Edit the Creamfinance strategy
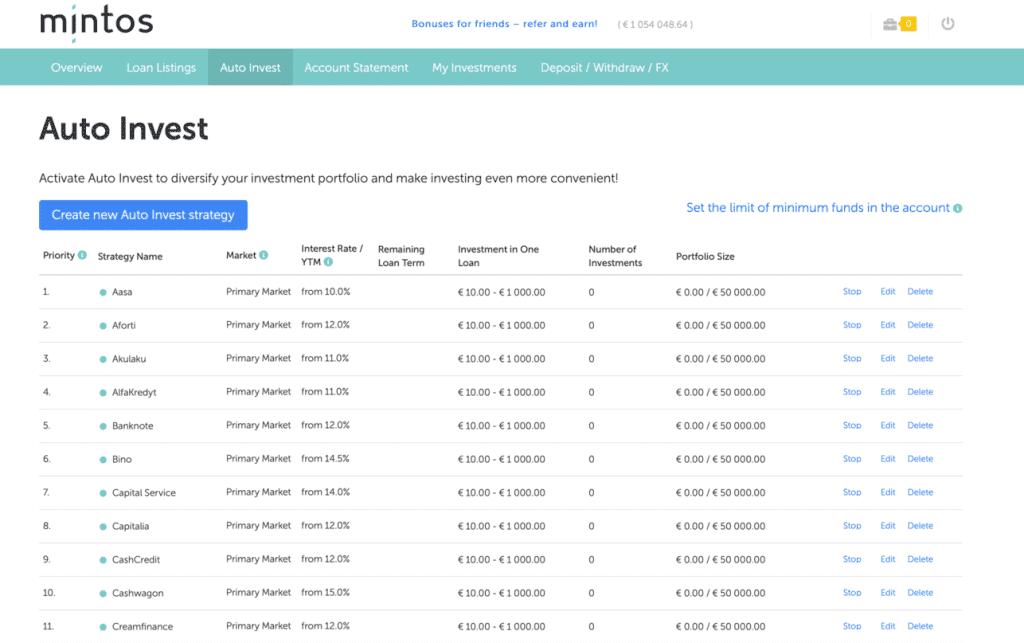 [x=888, y=626]
